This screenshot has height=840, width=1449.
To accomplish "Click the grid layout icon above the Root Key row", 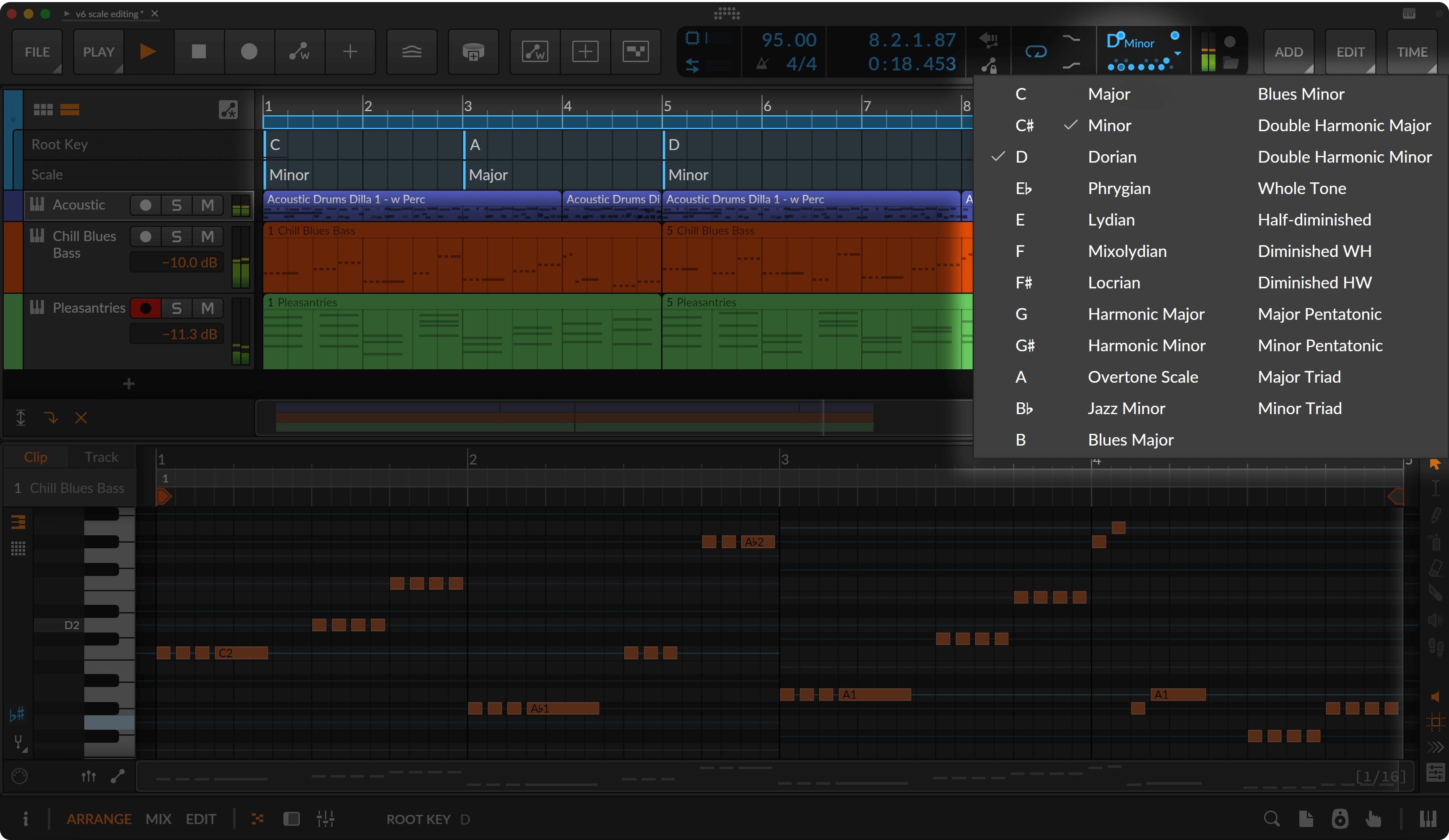I will point(42,109).
